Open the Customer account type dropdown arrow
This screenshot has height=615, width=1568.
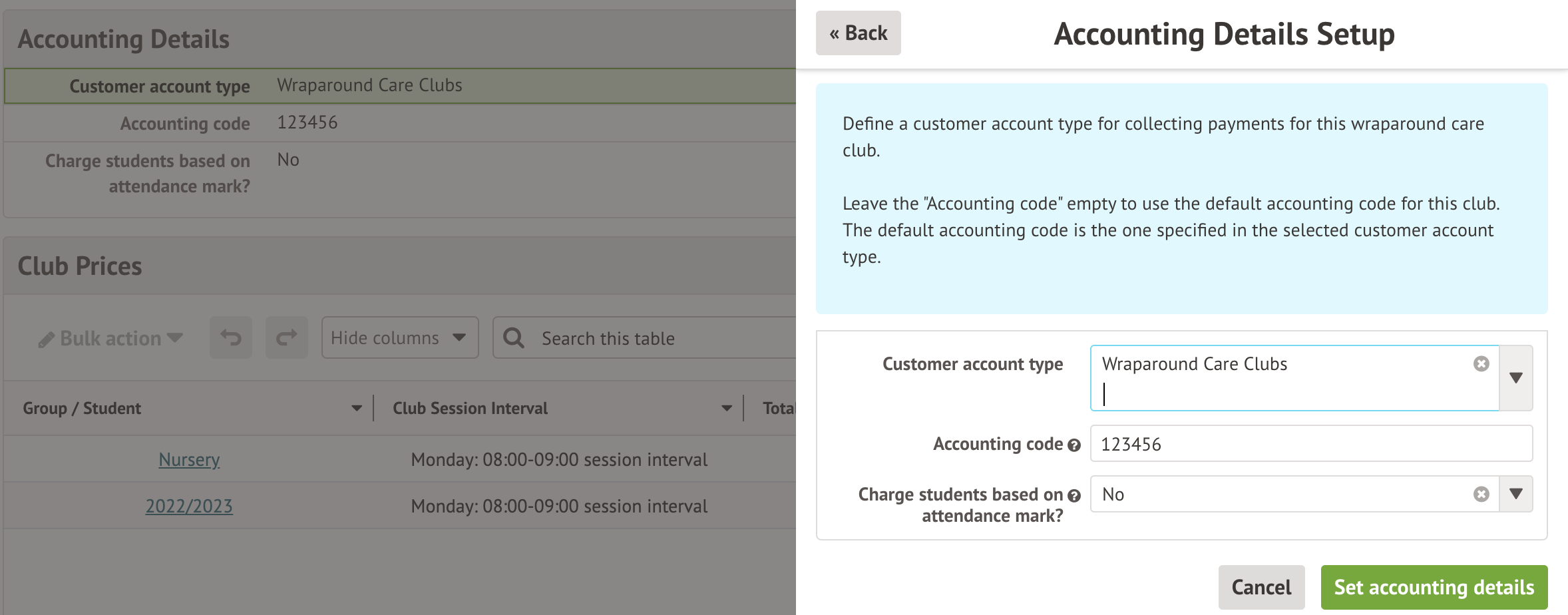pos(1516,378)
